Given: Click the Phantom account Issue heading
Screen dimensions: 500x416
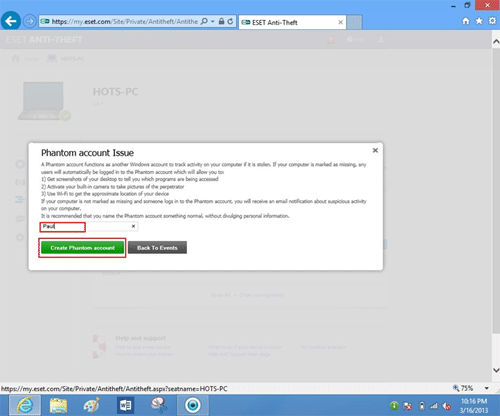Looking at the screenshot, I should (x=87, y=153).
